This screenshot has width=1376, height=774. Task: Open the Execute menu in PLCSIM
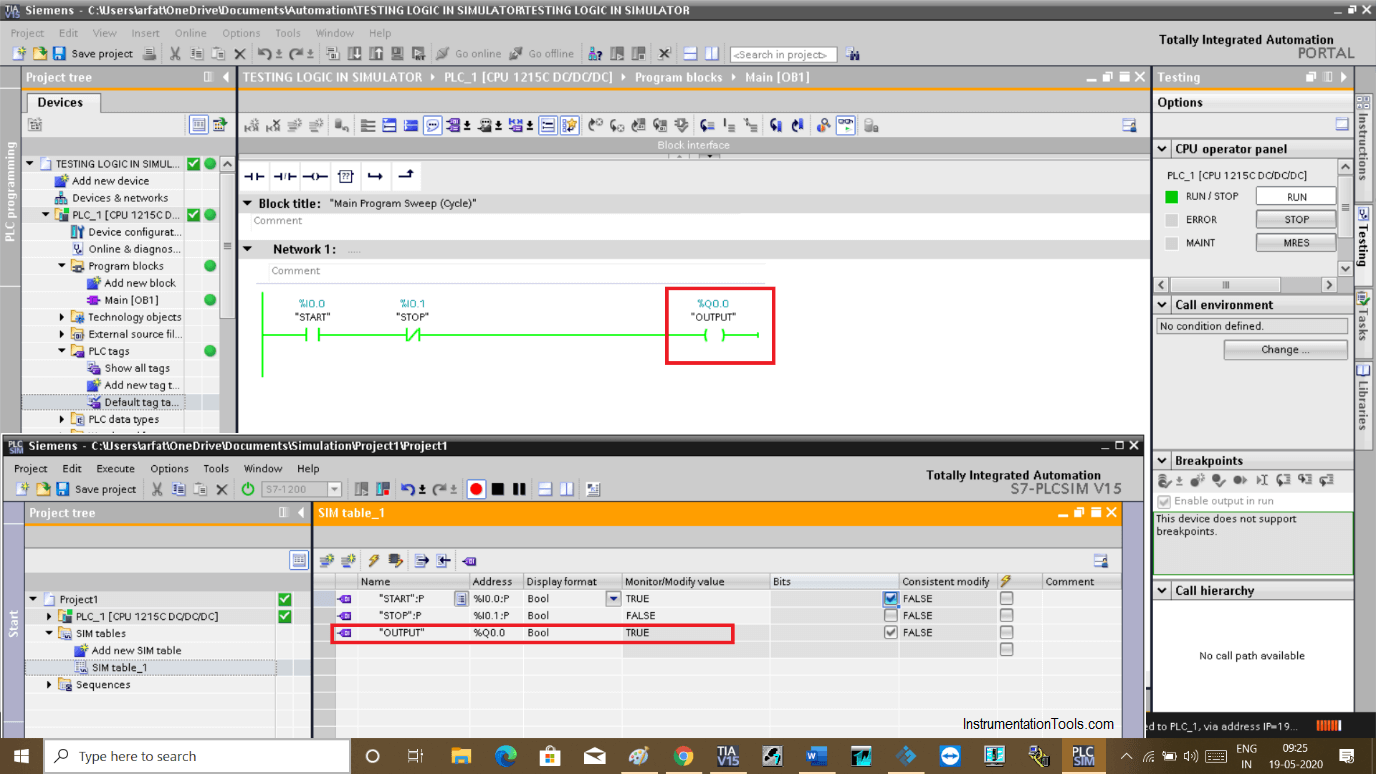point(115,468)
